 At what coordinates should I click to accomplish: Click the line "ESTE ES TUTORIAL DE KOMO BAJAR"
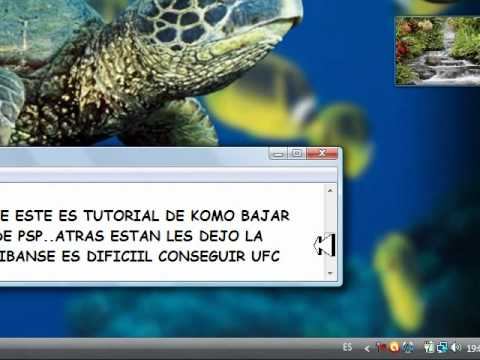[153, 216]
